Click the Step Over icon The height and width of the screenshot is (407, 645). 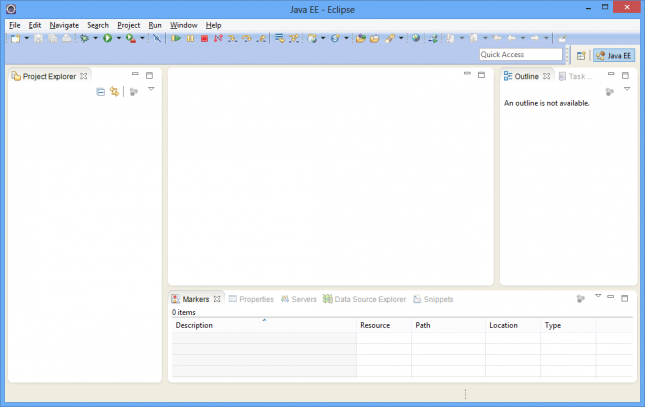pos(247,39)
